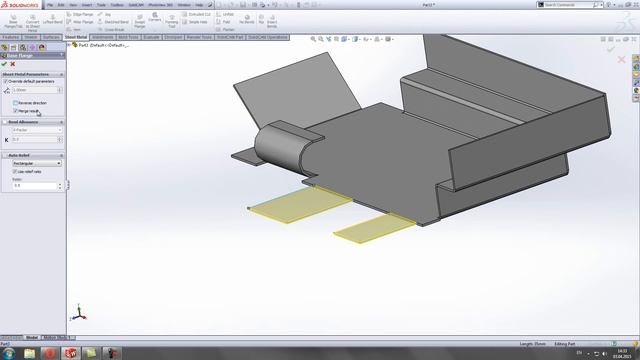Screen dimensions: 640x360
Task: Toggle Reverse direction checkbox
Action: tap(15, 103)
